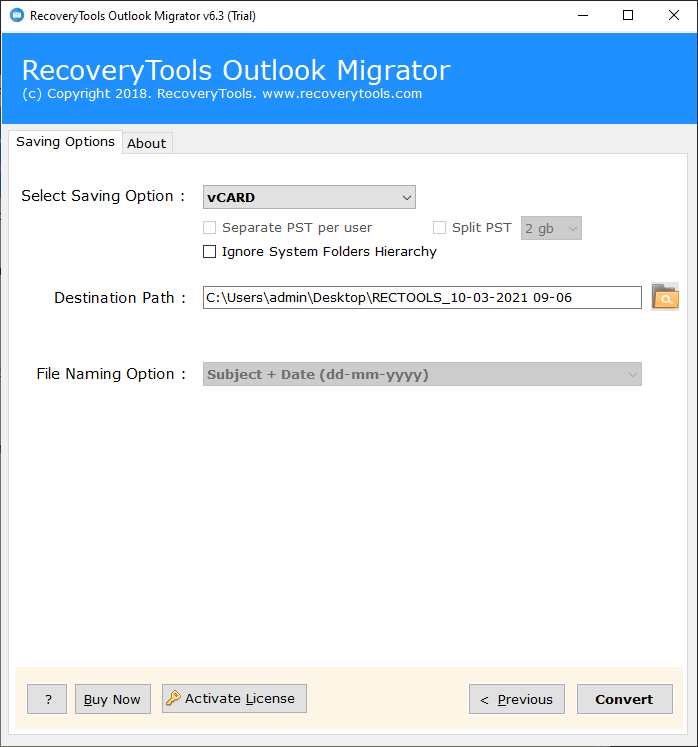Screen dimensions: 698x747
Task: Switch to the About tab
Action: pos(147,143)
